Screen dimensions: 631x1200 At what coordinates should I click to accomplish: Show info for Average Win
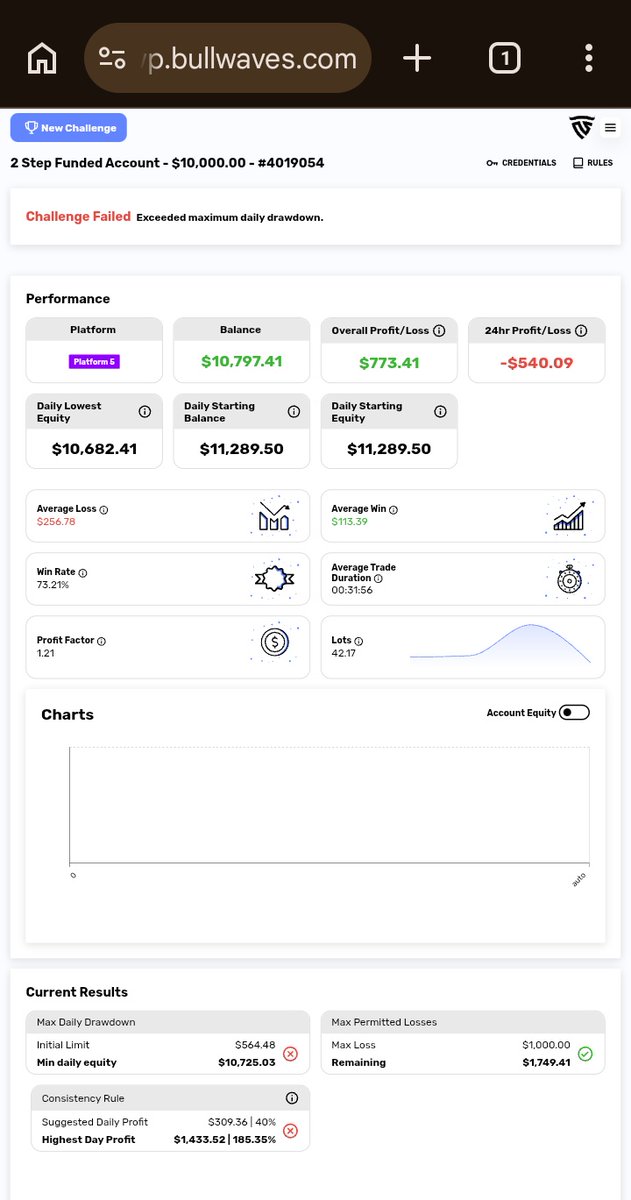click(x=393, y=510)
